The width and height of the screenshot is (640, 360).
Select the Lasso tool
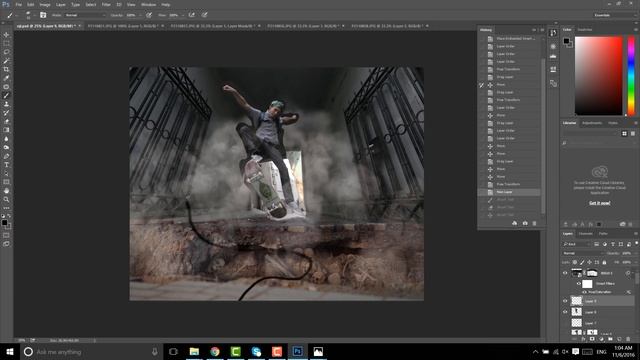pos(6,52)
